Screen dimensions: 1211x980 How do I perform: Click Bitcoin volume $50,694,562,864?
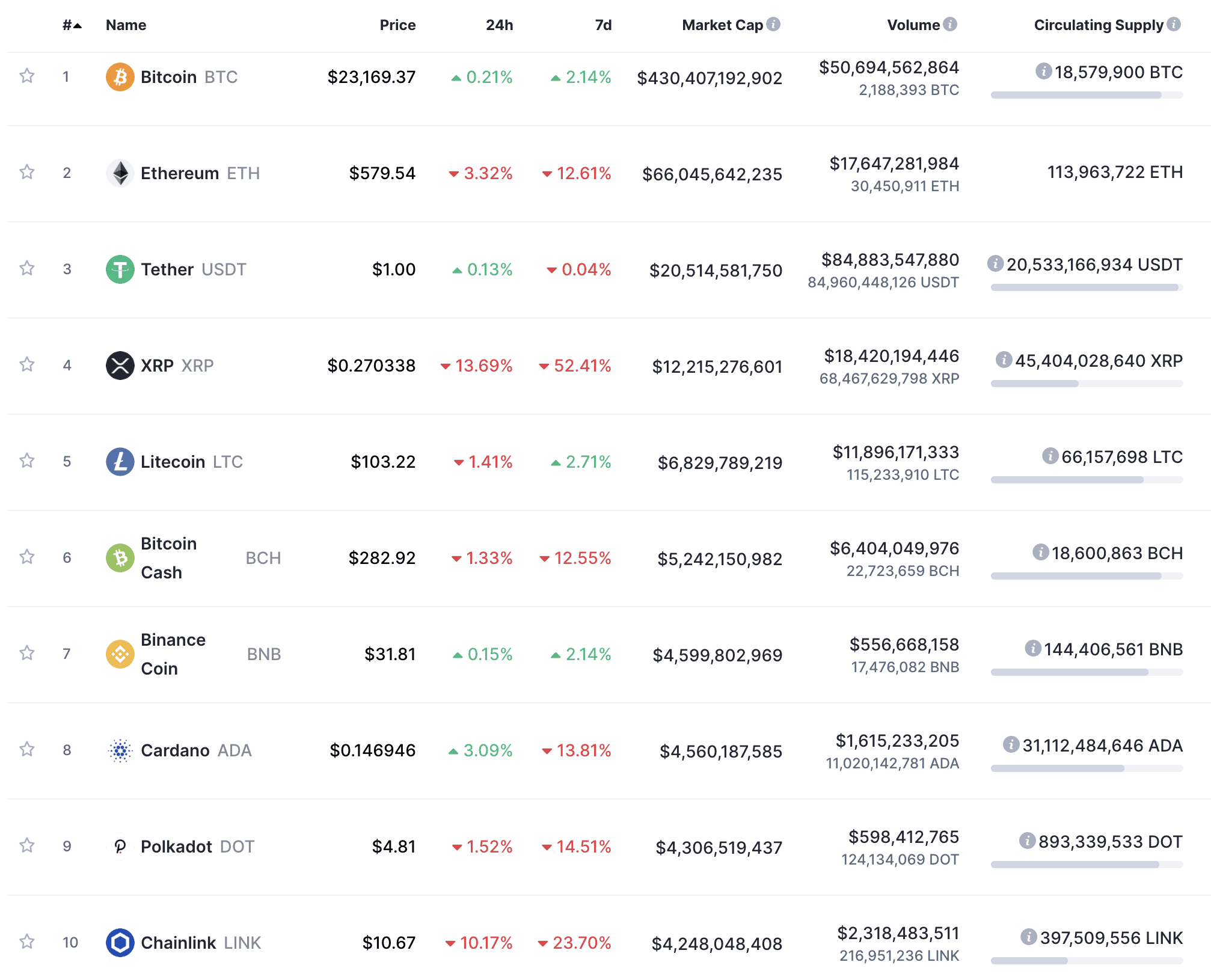[889, 67]
